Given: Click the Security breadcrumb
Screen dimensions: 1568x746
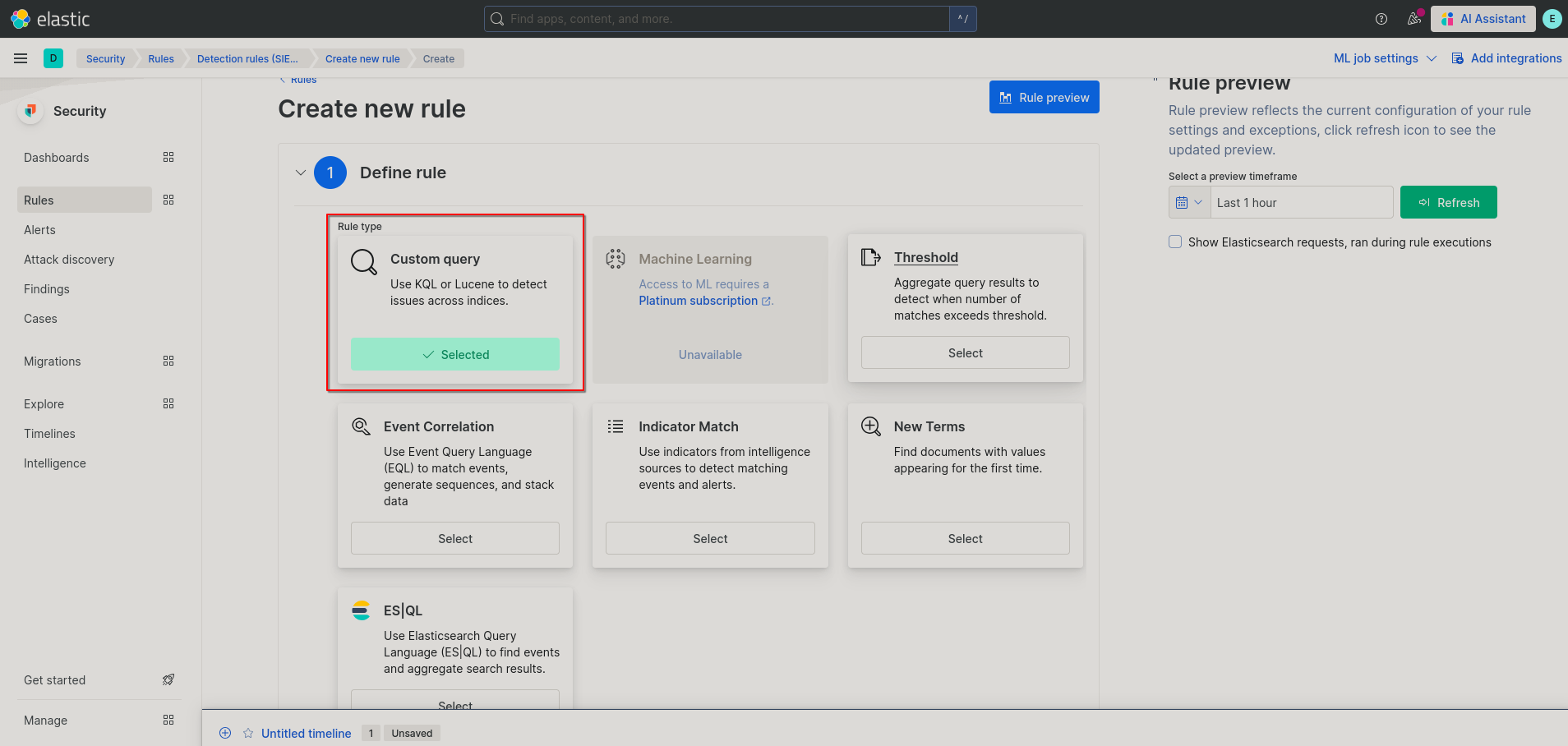Looking at the screenshot, I should pyautogui.click(x=105, y=58).
